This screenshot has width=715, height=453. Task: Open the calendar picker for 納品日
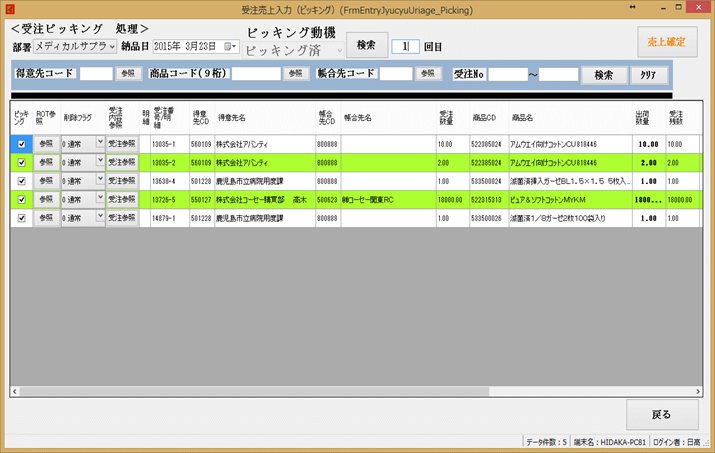pos(230,47)
